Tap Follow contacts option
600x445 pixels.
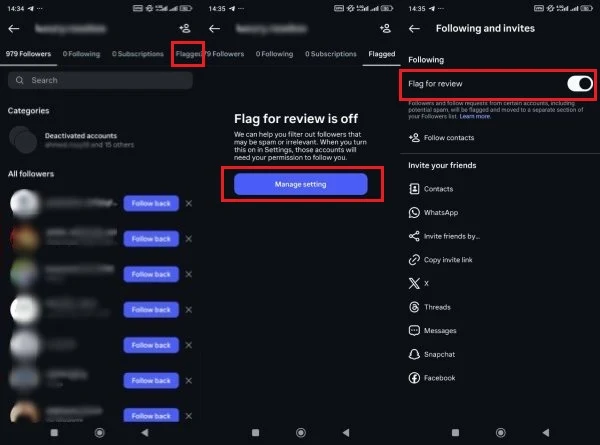point(446,138)
